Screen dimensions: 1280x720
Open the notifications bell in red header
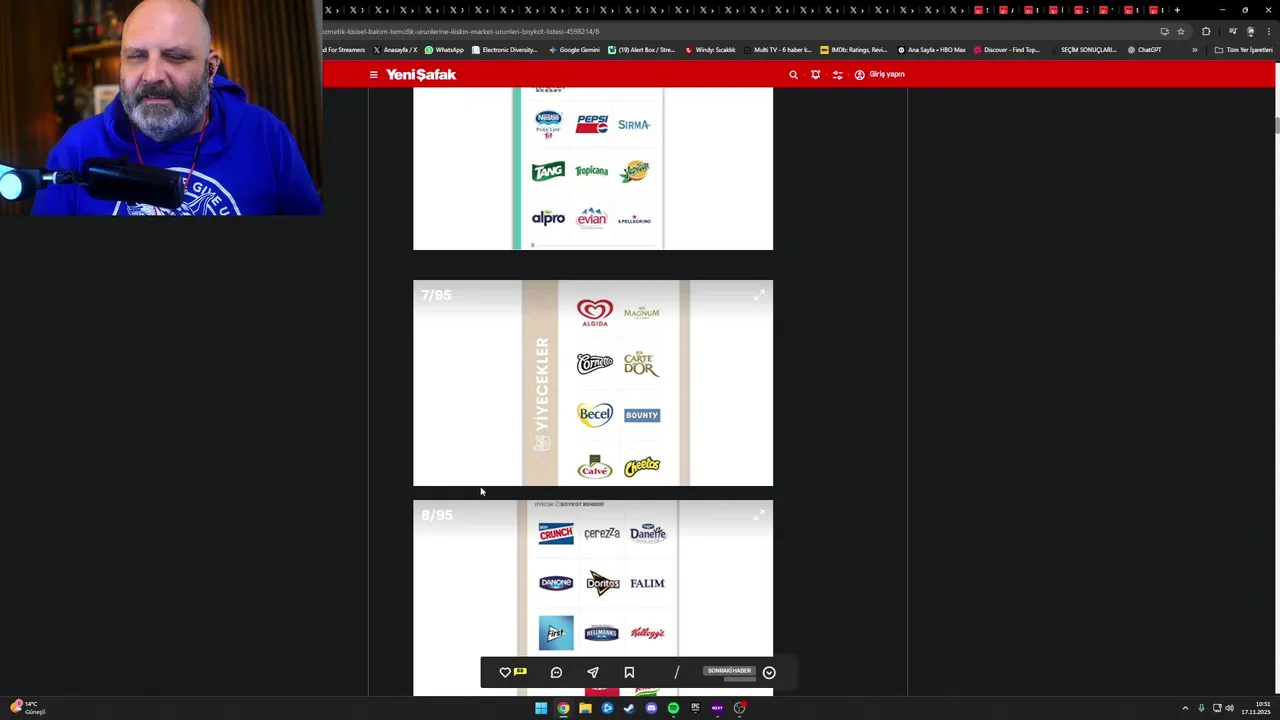click(816, 74)
